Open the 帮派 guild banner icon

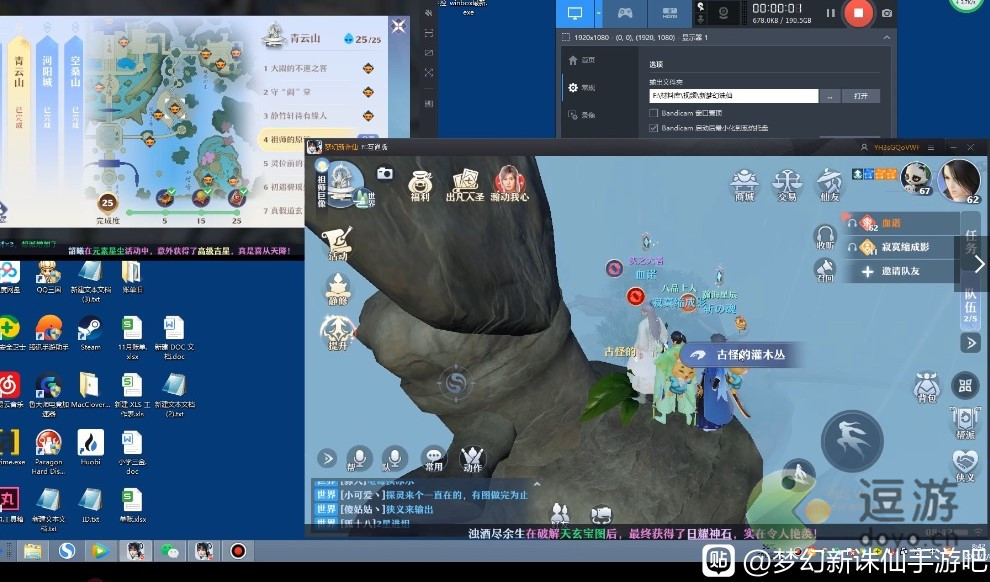(x=965, y=423)
